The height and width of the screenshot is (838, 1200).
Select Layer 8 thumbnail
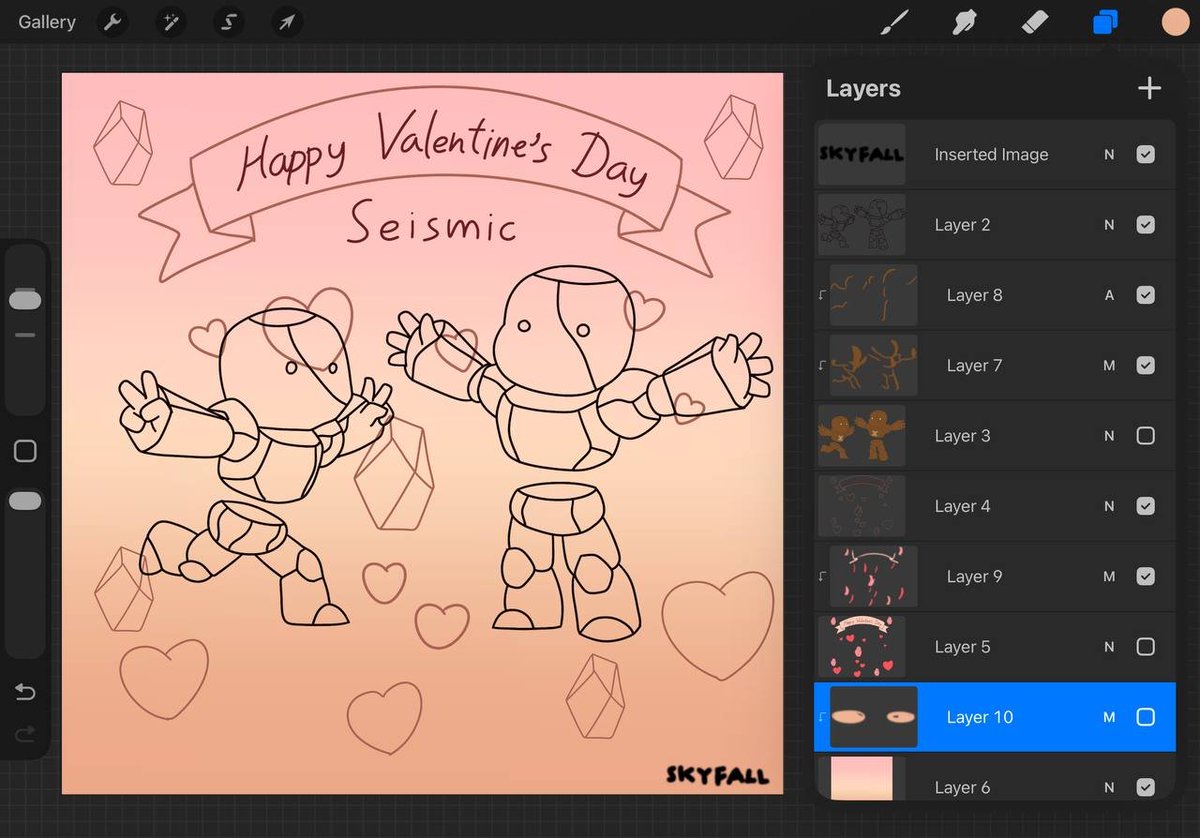[874, 295]
